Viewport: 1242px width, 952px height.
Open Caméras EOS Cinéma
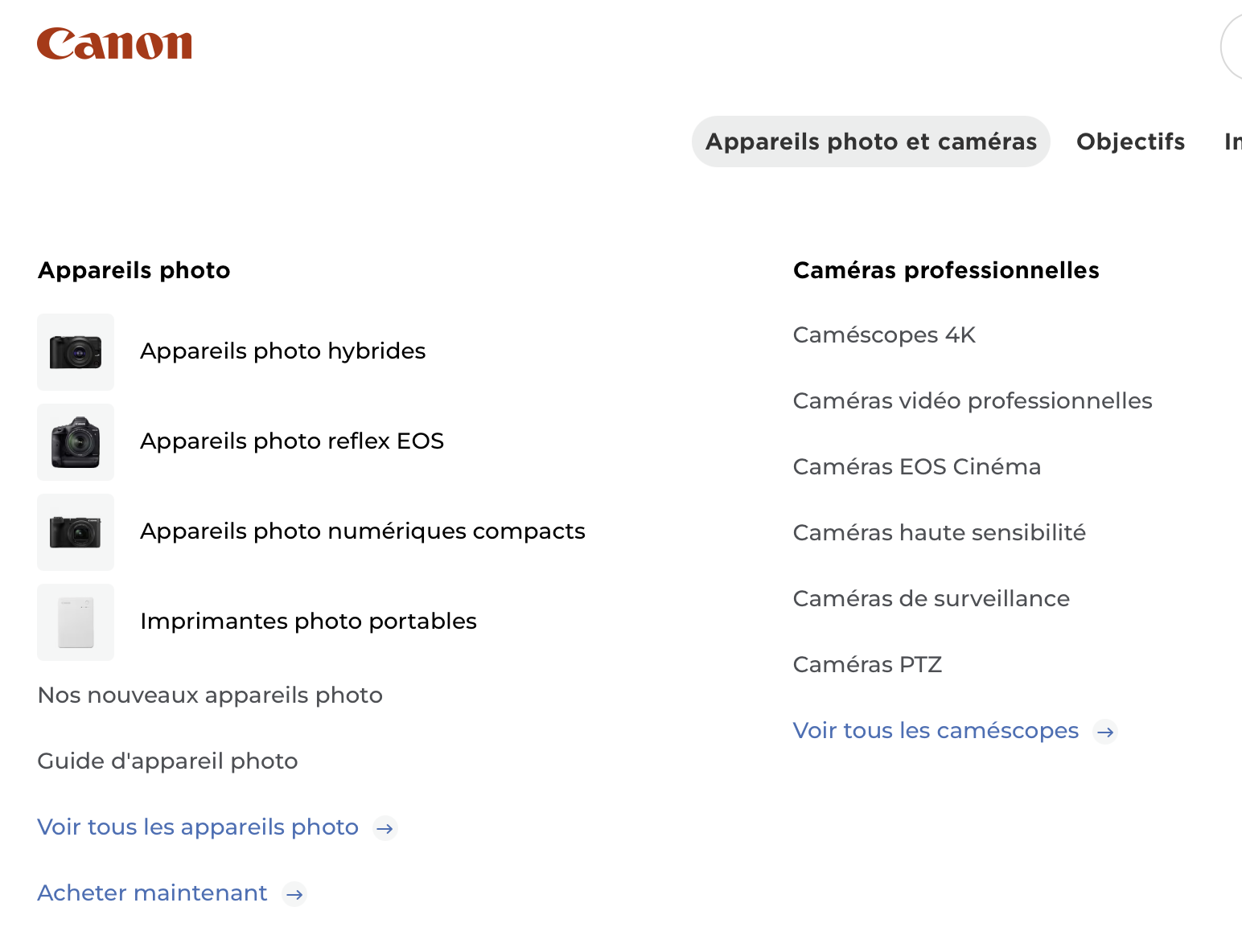tap(916, 467)
